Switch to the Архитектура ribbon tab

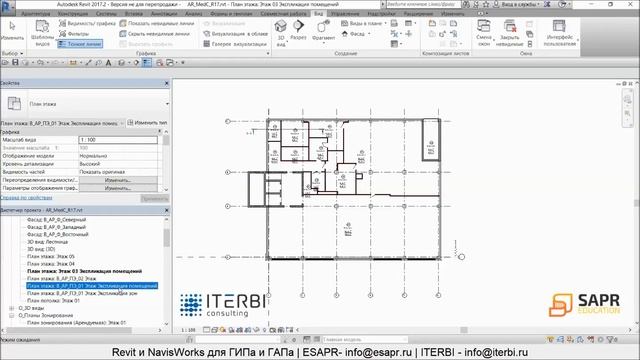[x=36, y=13]
